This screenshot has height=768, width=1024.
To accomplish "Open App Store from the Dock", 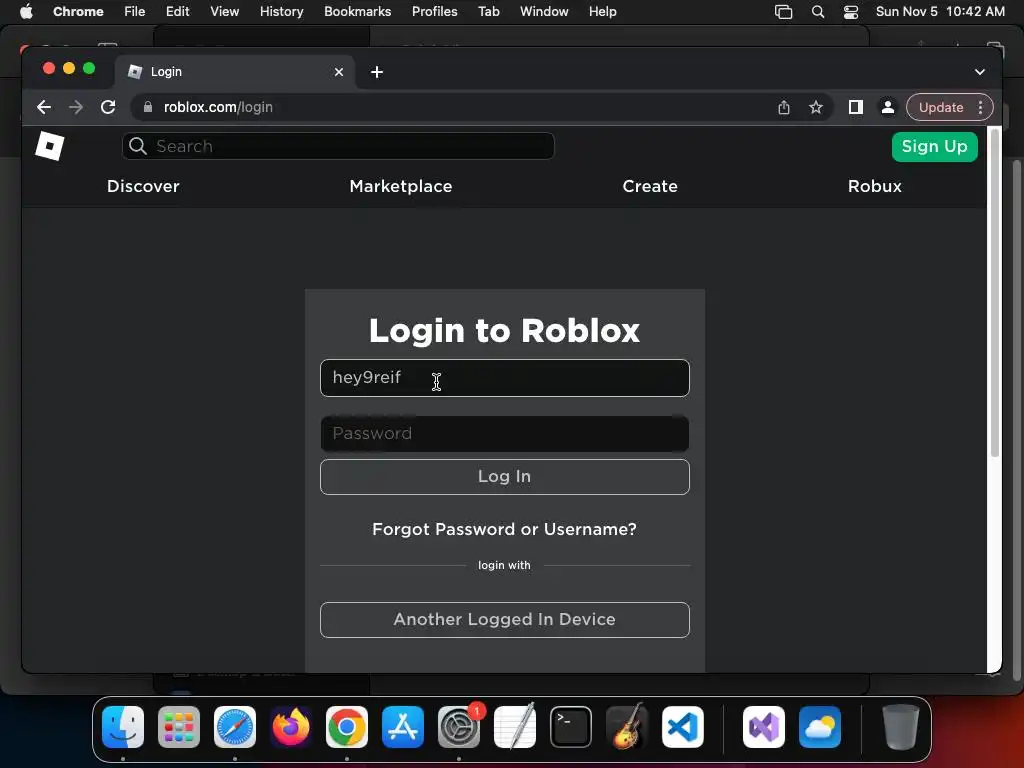I will [403, 727].
